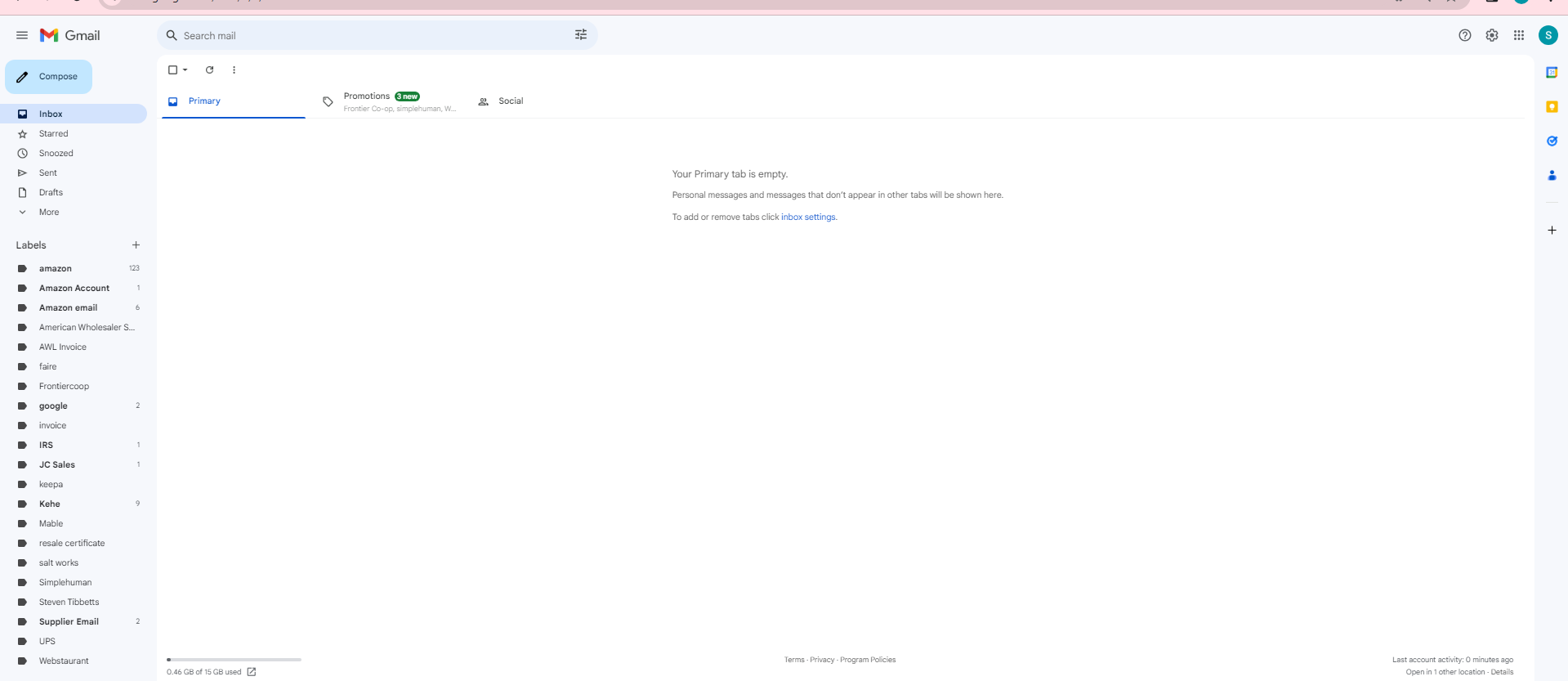Image resolution: width=1568 pixels, height=681 pixels.
Task: Open the Privacy link
Action: 822,660
